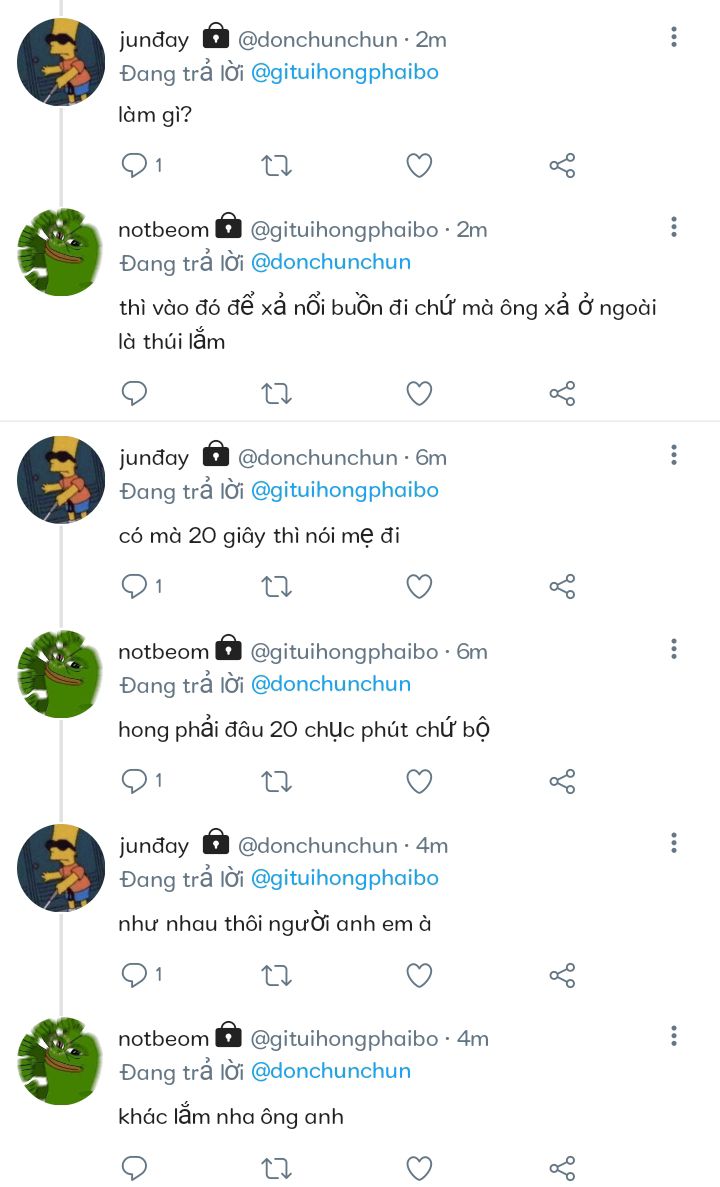Image resolution: width=720 pixels, height=1187 pixels.
Task: Share the "khác lắm nha ông anh" tweet
Action: pyautogui.click(x=563, y=1167)
